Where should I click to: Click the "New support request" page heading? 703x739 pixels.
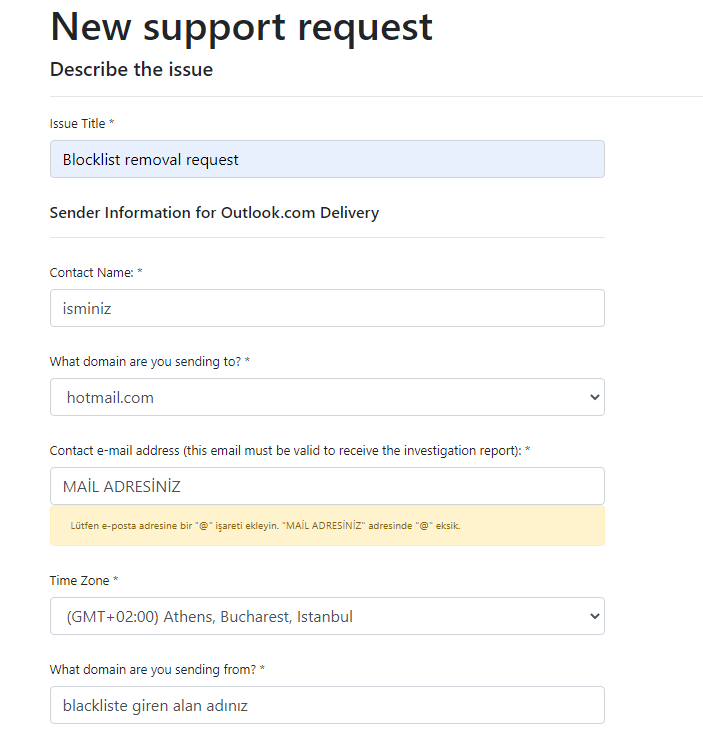click(241, 27)
